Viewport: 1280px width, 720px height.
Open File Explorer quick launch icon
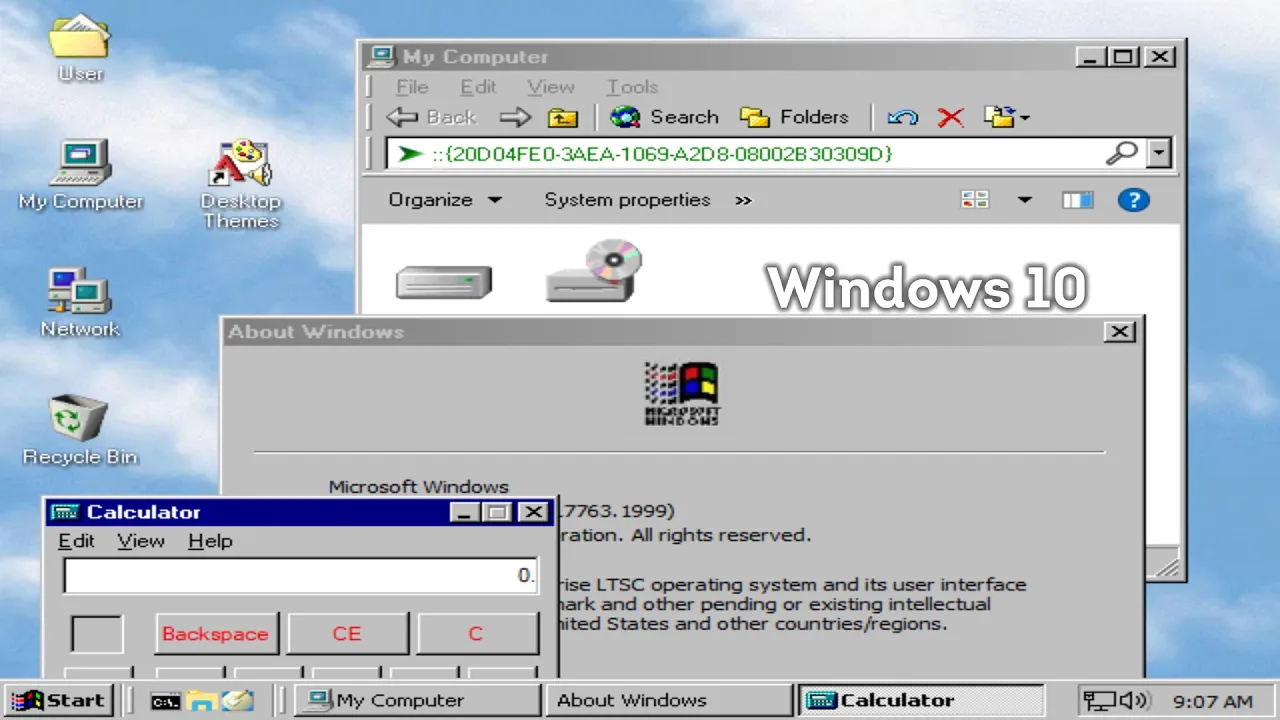coord(201,700)
